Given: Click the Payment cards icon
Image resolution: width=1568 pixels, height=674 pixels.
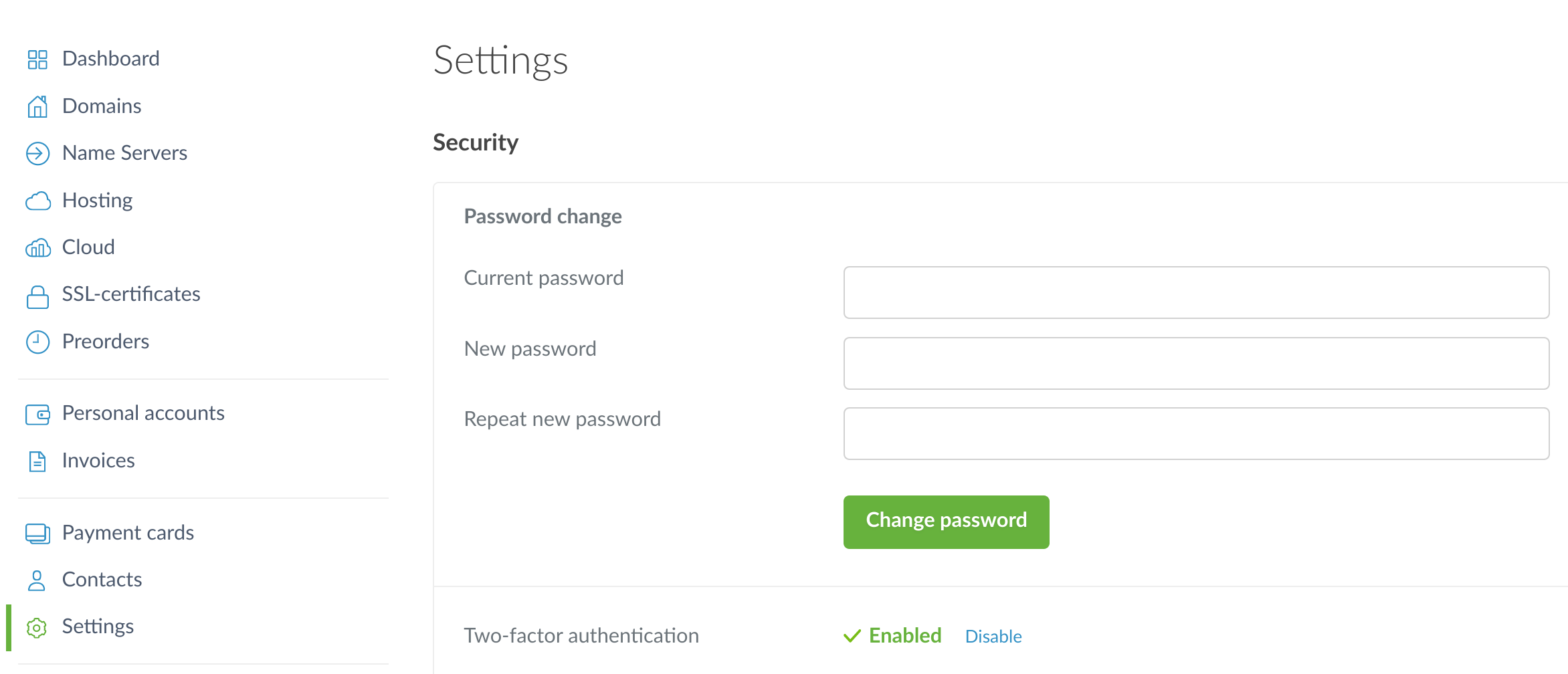Looking at the screenshot, I should pos(37,533).
